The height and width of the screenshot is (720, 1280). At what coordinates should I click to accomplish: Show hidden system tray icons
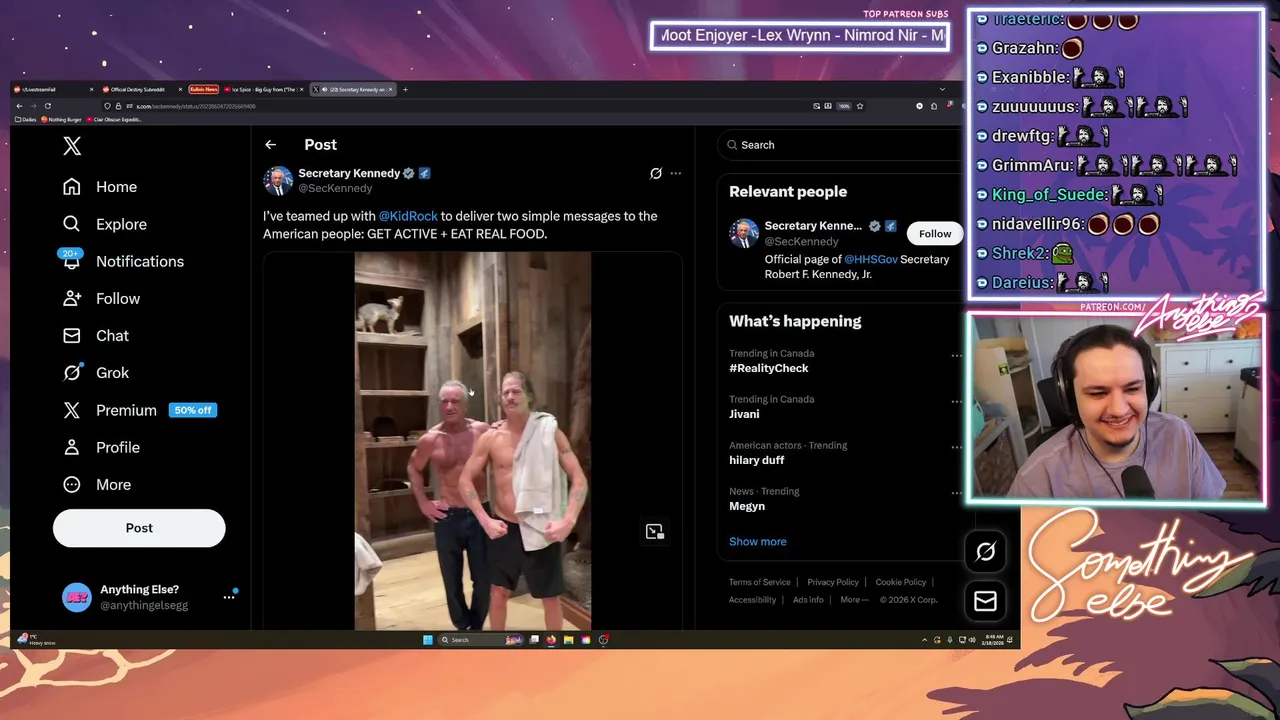pyautogui.click(x=924, y=640)
